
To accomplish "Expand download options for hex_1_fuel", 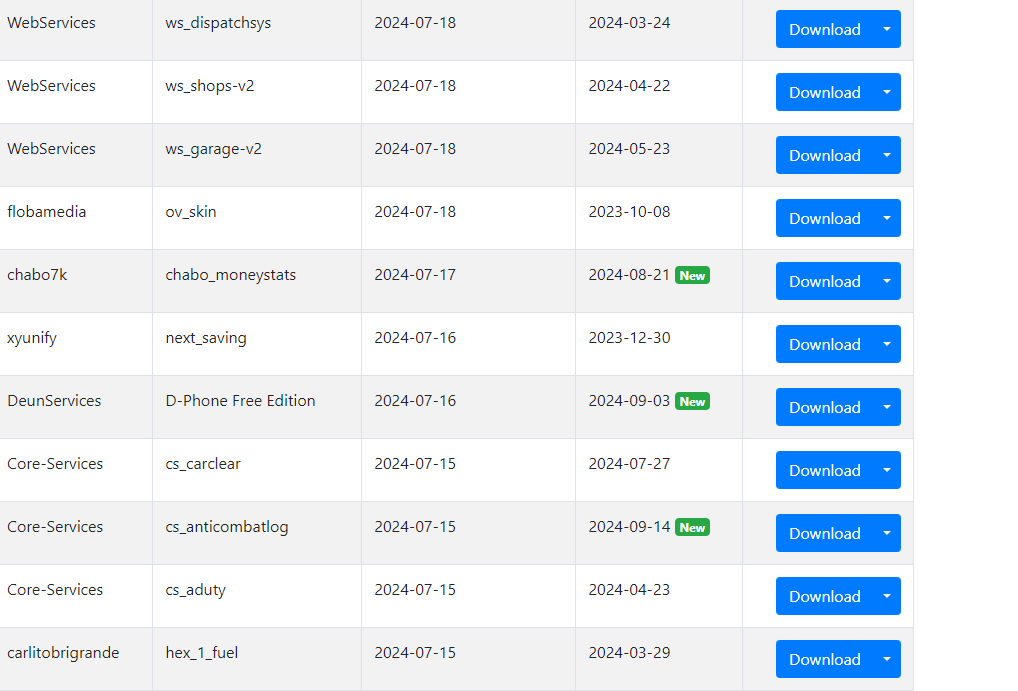I will pos(887,659).
